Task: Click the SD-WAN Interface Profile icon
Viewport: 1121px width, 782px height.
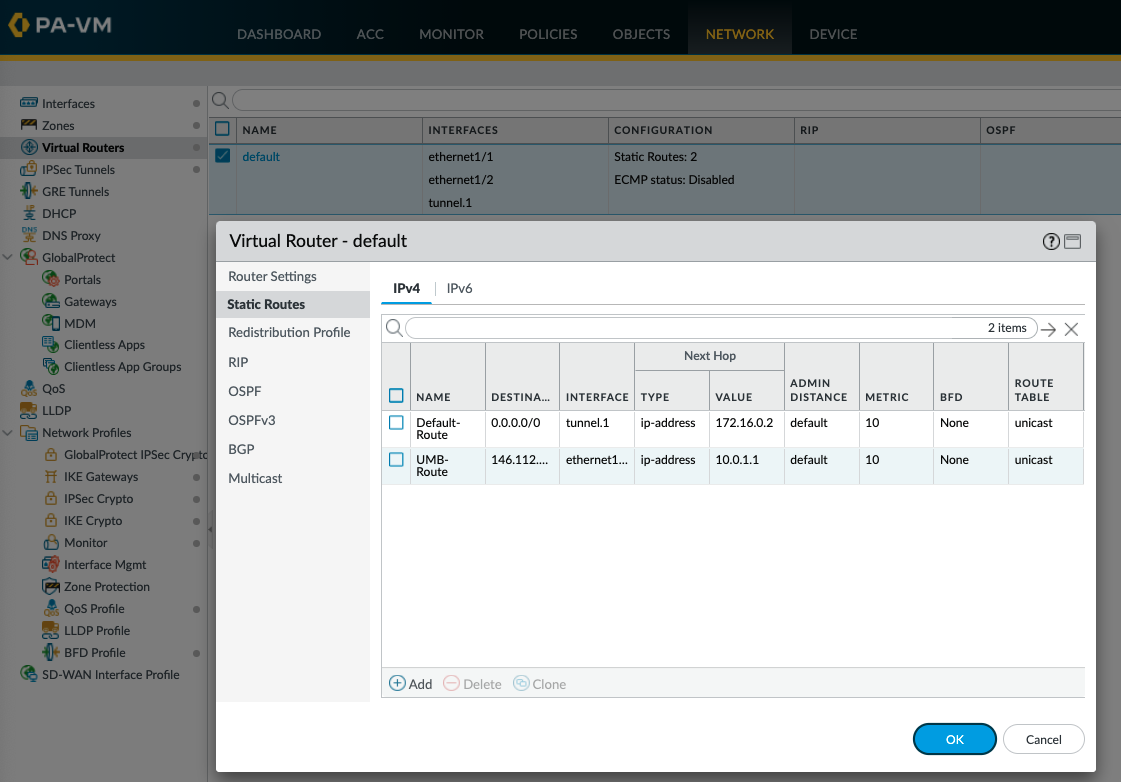Action: click(x=29, y=674)
